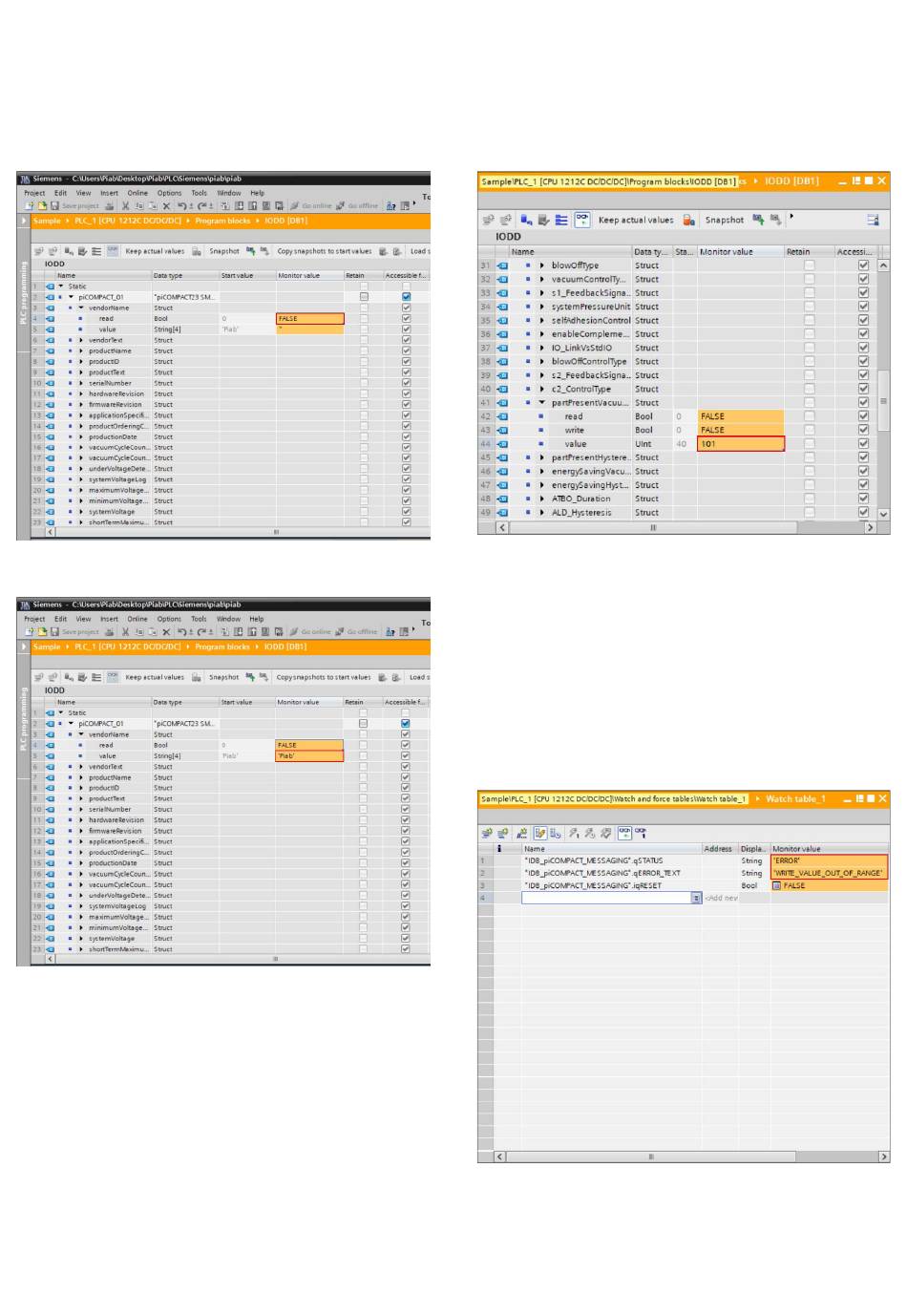
Task: Click Monitor once icon at end of Watch table toolbar
Action: tap(641, 833)
